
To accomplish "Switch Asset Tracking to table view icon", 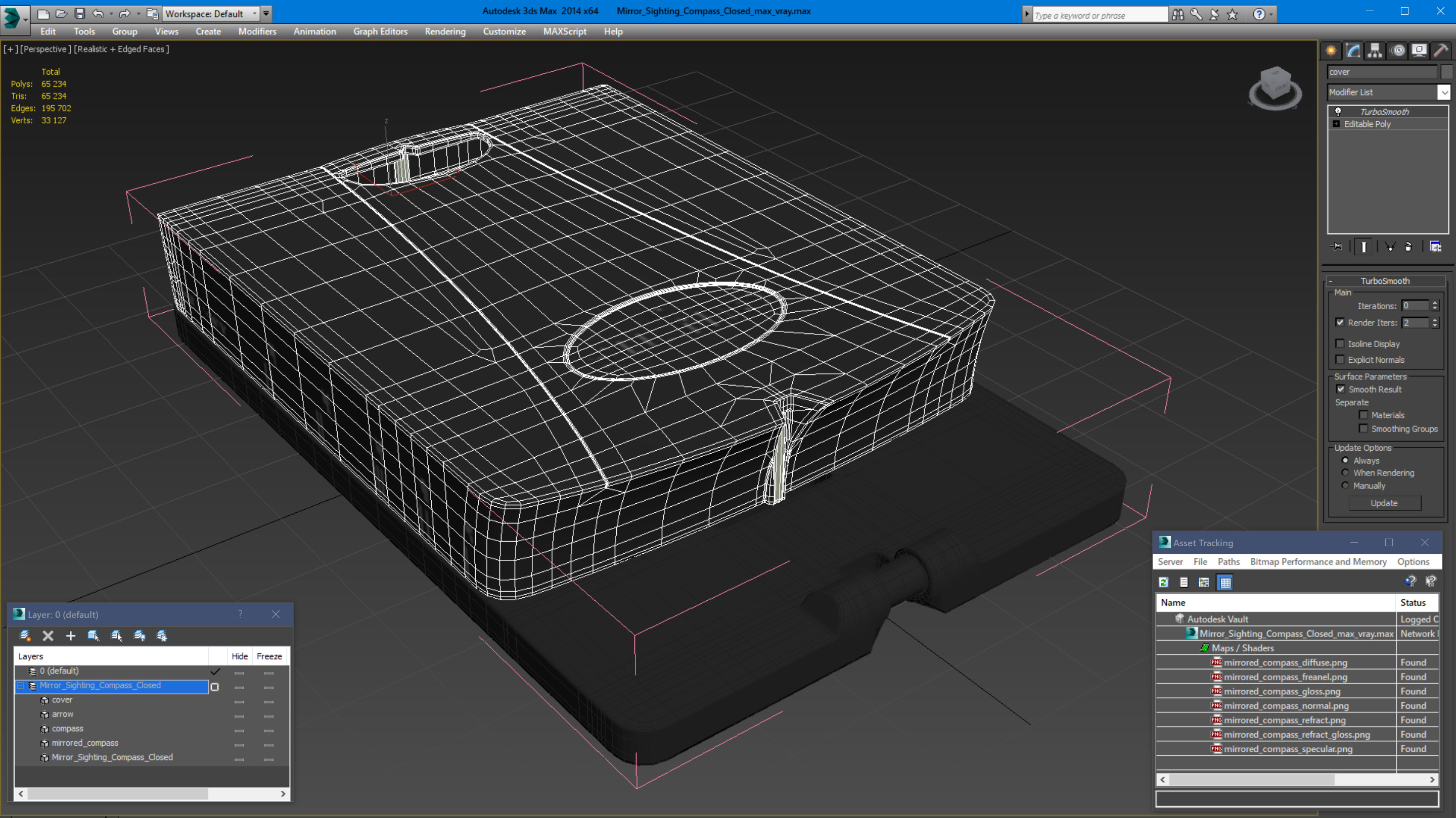I will (x=1225, y=582).
